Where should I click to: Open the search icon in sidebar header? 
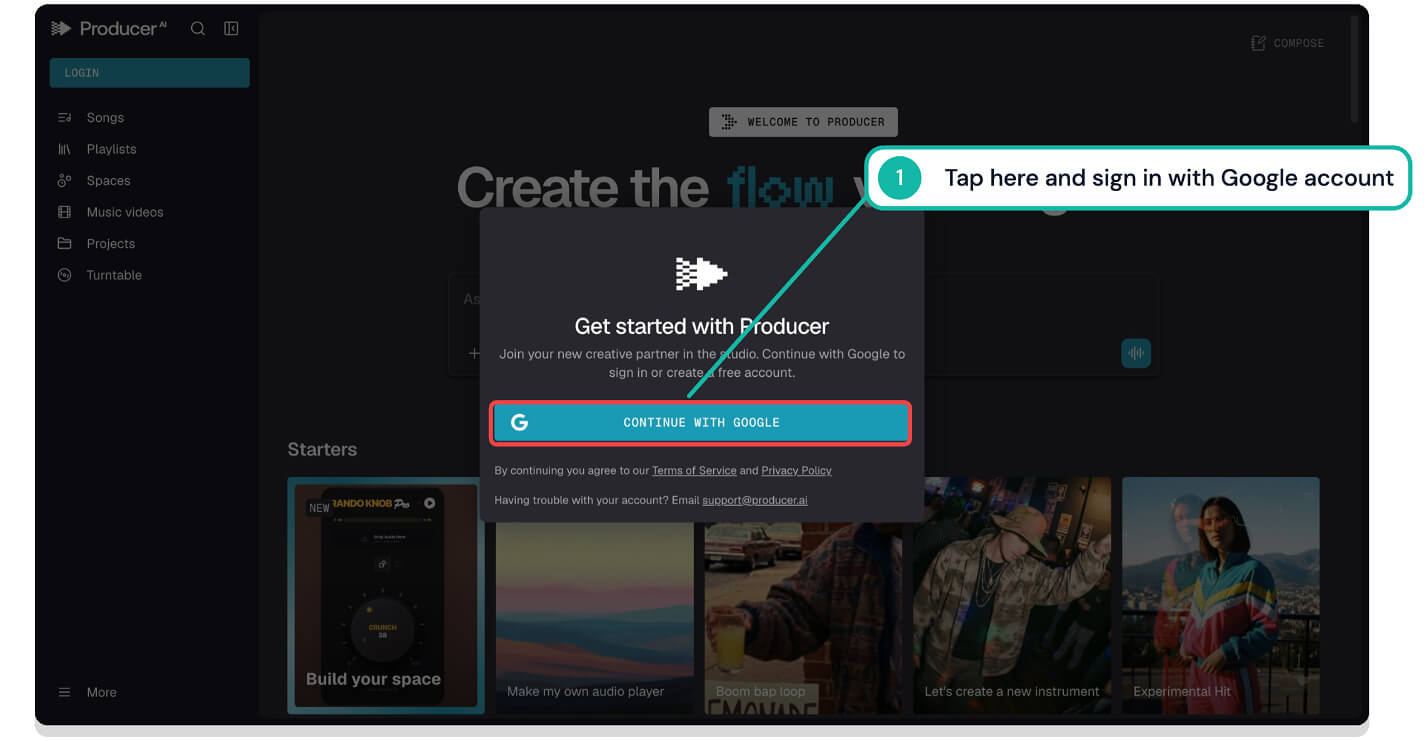pyautogui.click(x=198, y=29)
